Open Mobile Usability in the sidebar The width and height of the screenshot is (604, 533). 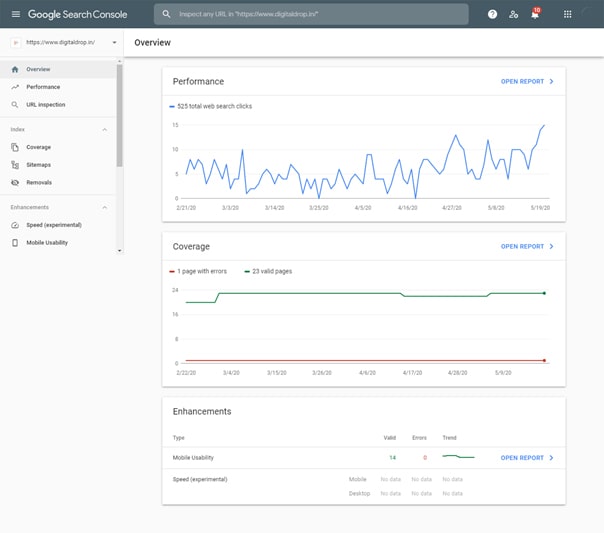coord(58,243)
